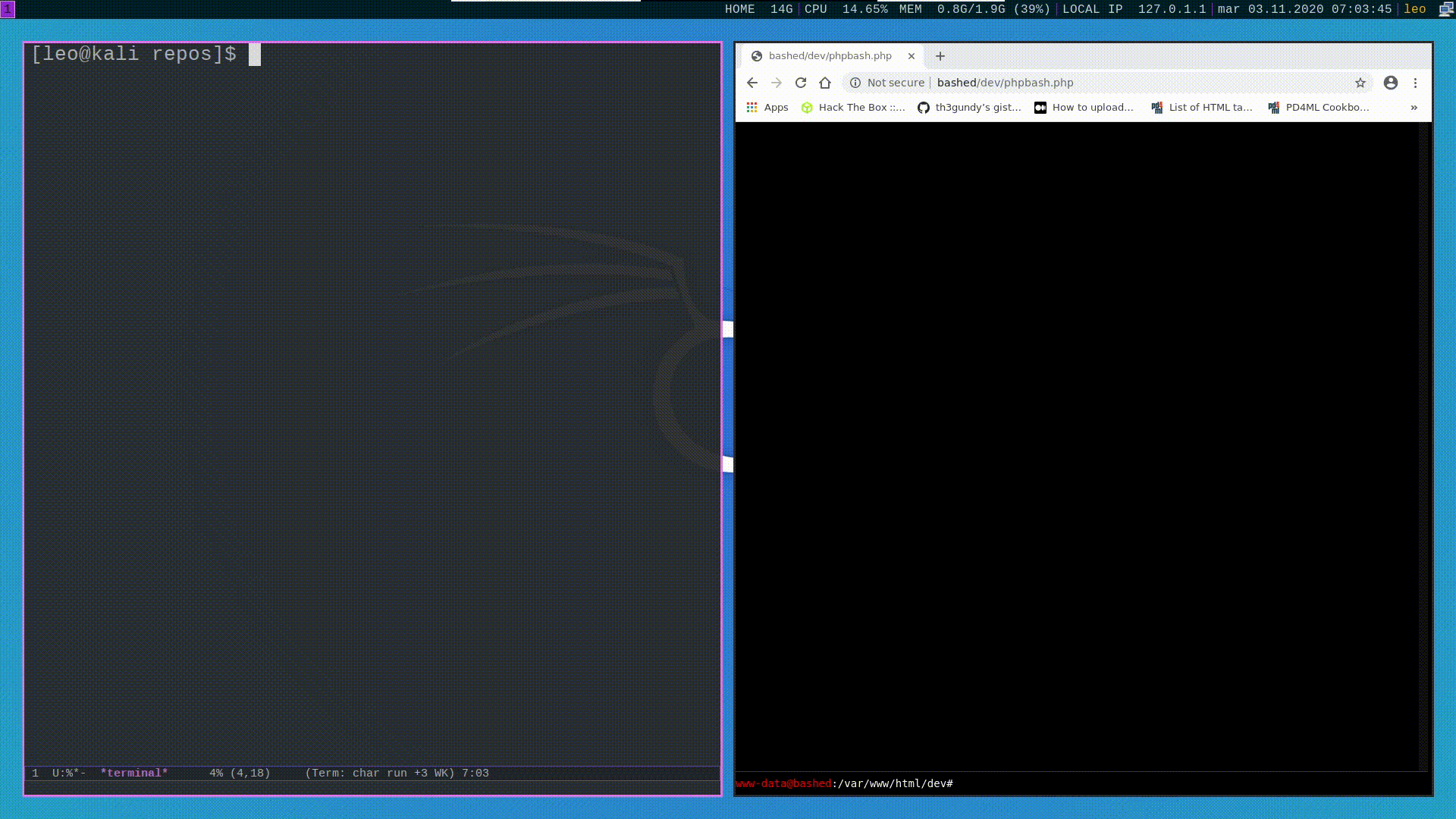This screenshot has height=819, width=1456.
Task: Click the LOCAL IP 127.0.1.1 indicator
Action: tap(1134, 9)
